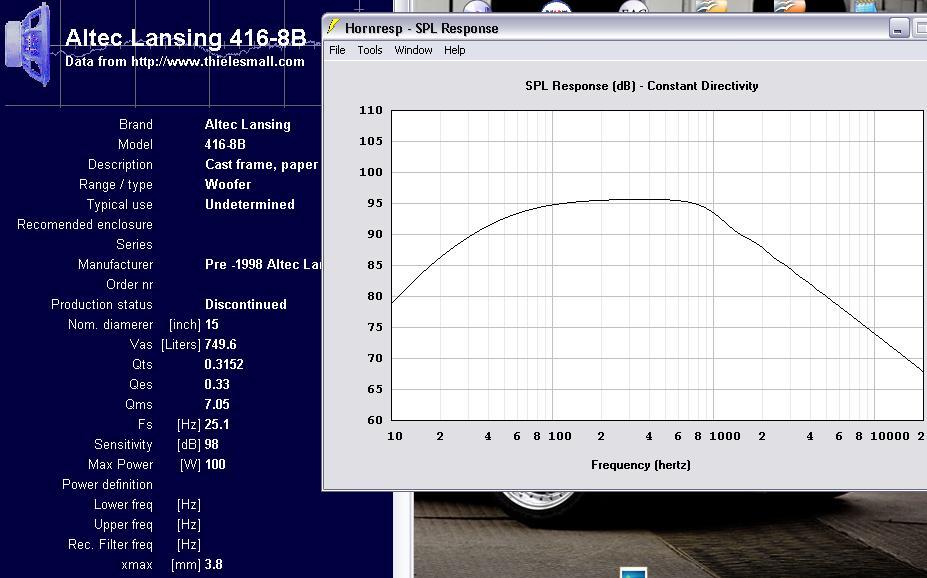Click the Frequency (hertz) axis label
This screenshot has width=927, height=578.
641,465
